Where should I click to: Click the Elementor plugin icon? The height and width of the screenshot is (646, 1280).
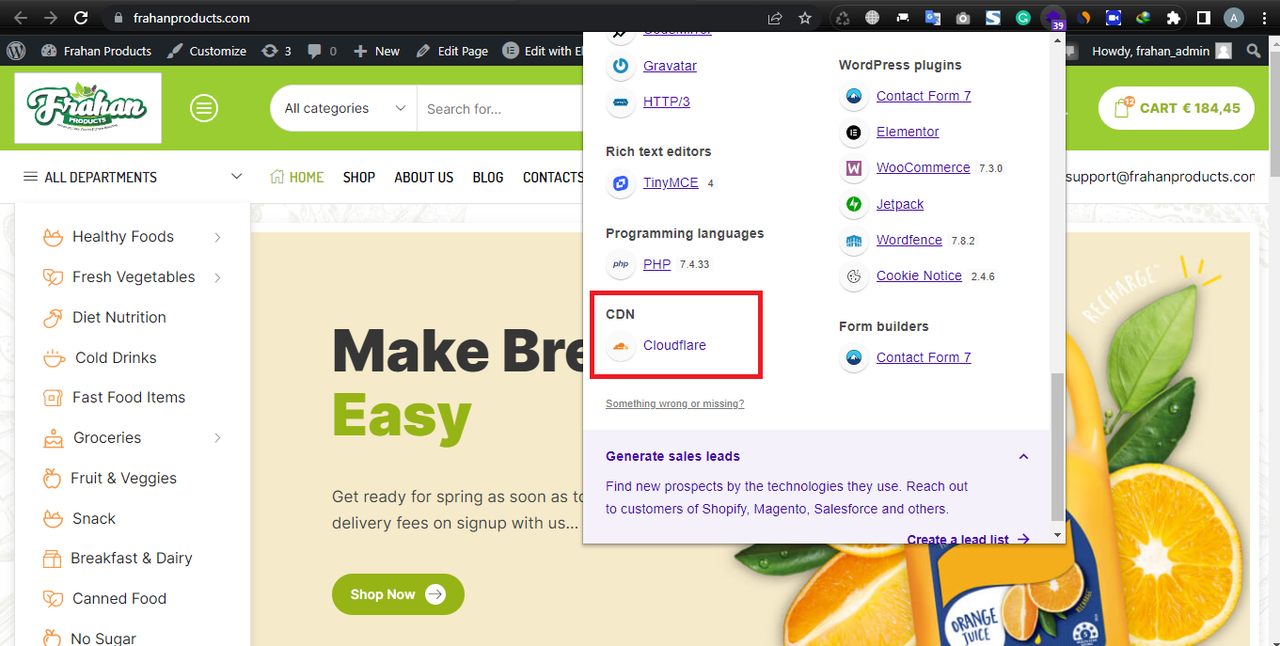click(x=854, y=132)
